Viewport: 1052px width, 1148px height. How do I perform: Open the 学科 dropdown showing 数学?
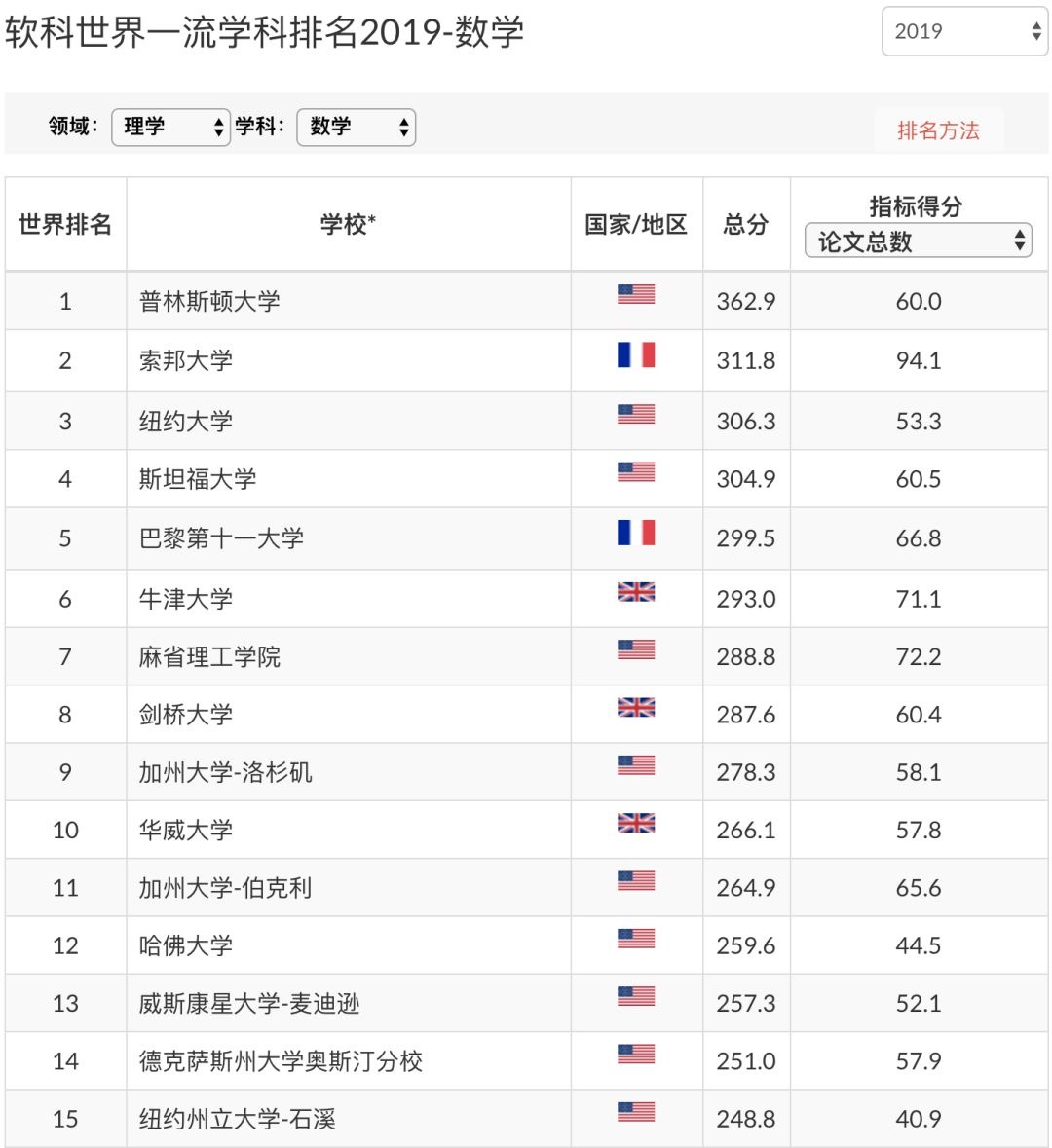pos(357,127)
